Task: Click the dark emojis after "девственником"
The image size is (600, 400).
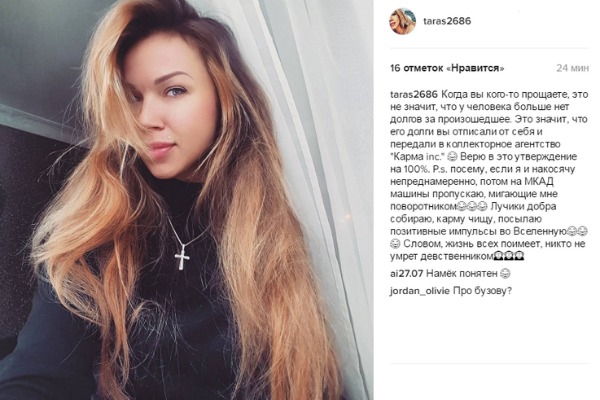Action: 509,256
